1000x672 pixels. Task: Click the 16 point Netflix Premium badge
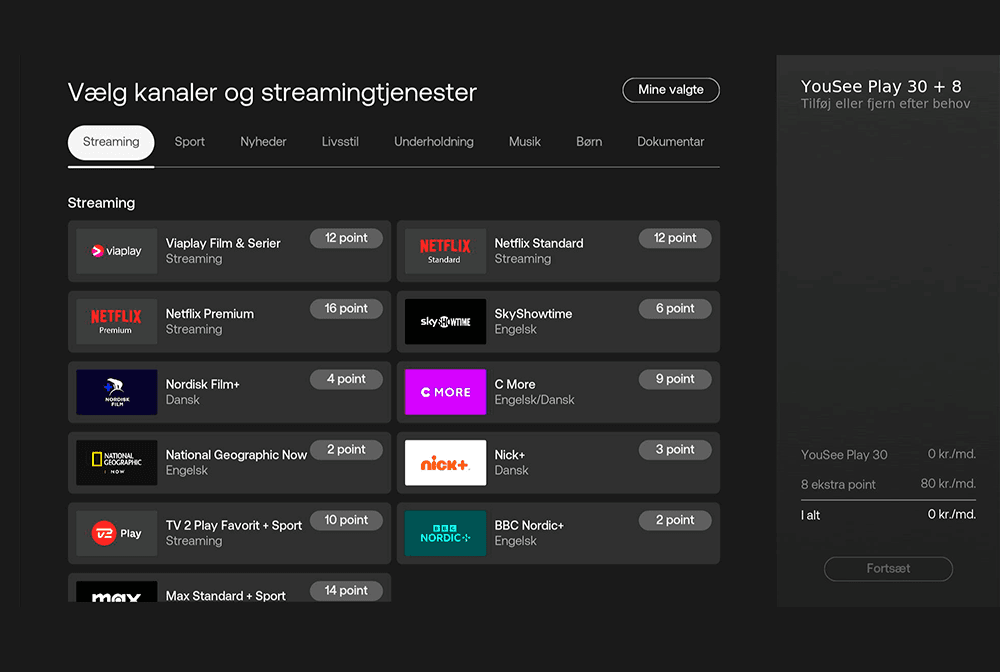(346, 309)
